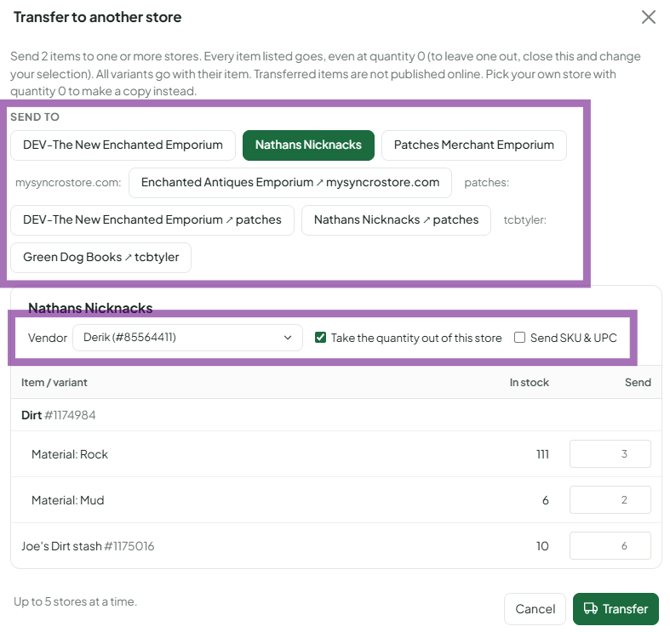Select DEV-The New Enchanted Emporium store chip
670x632 pixels.
tap(123, 145)
